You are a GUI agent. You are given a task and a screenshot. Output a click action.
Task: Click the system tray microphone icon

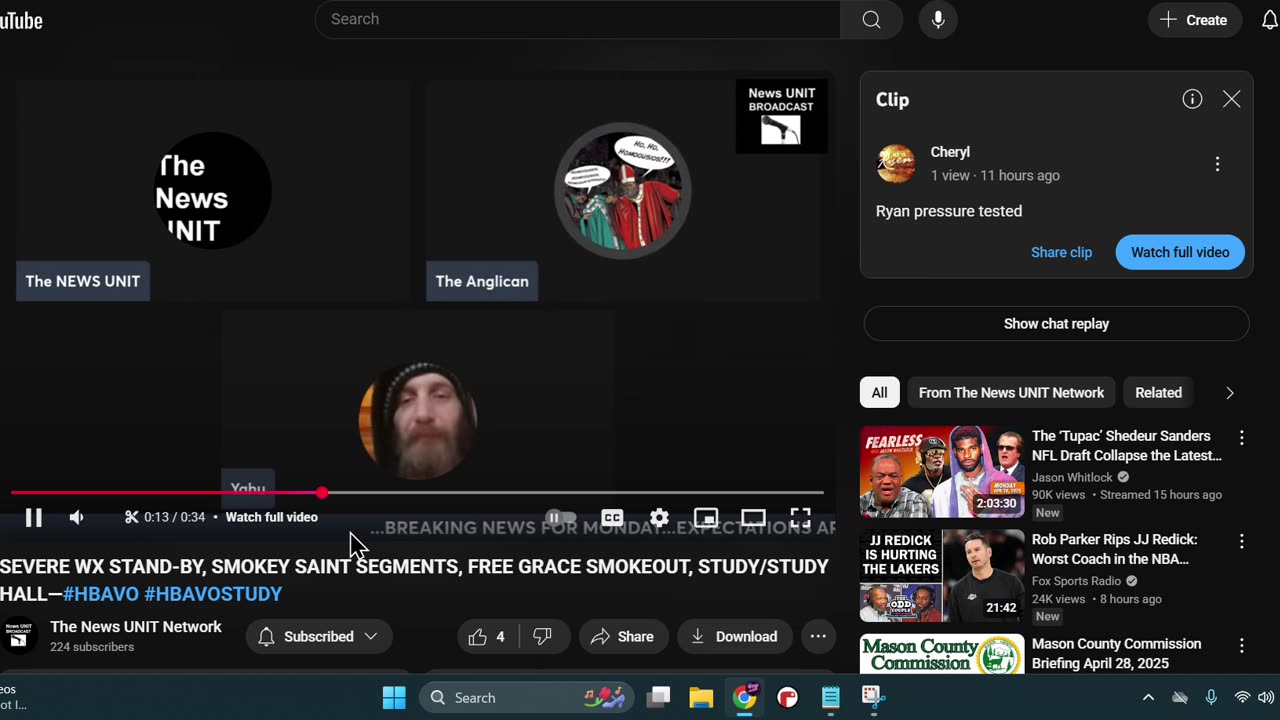pyautogui.click(x=1211, y=697)
